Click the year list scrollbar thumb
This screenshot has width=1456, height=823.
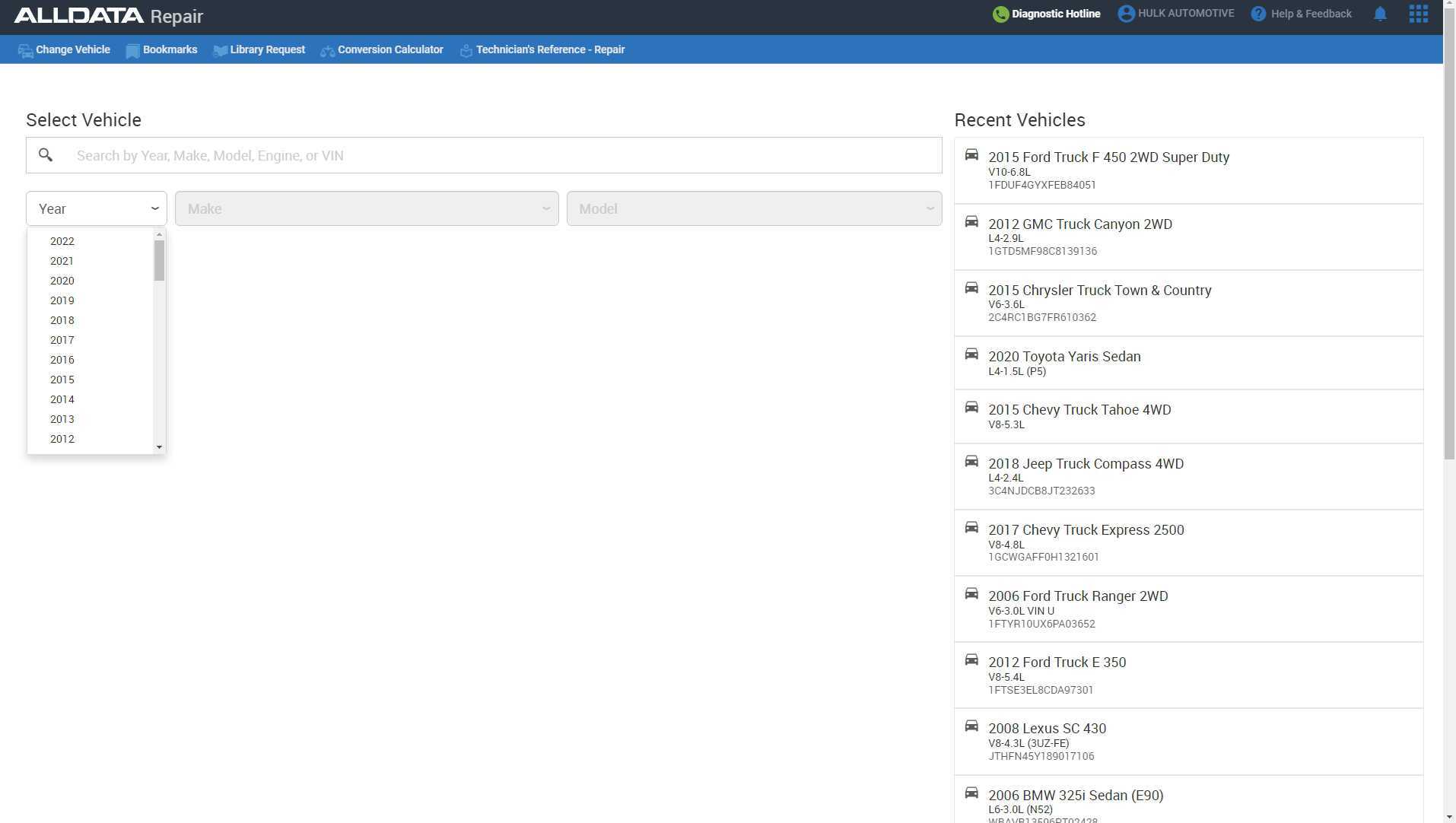159,260
